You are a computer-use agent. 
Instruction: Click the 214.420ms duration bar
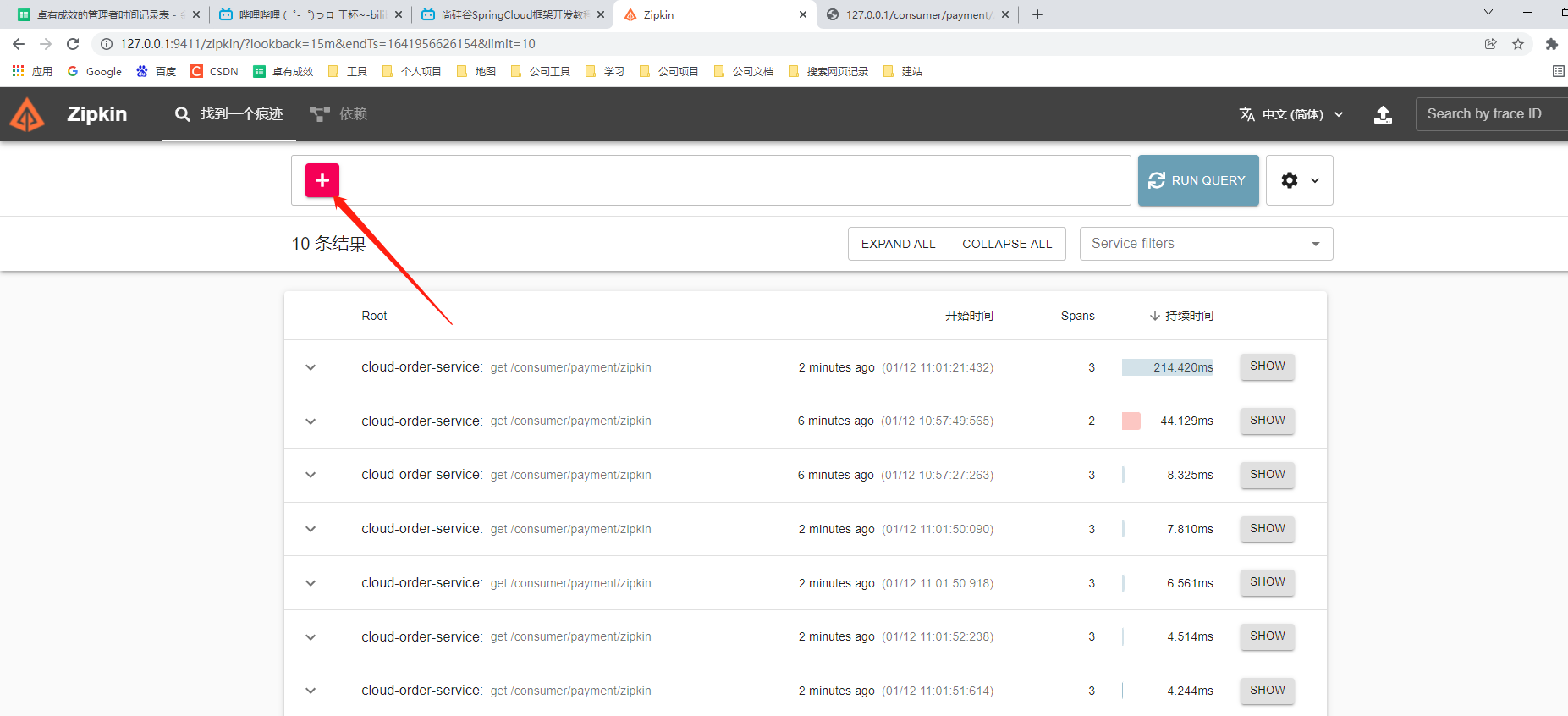[x=1168, y=367]
